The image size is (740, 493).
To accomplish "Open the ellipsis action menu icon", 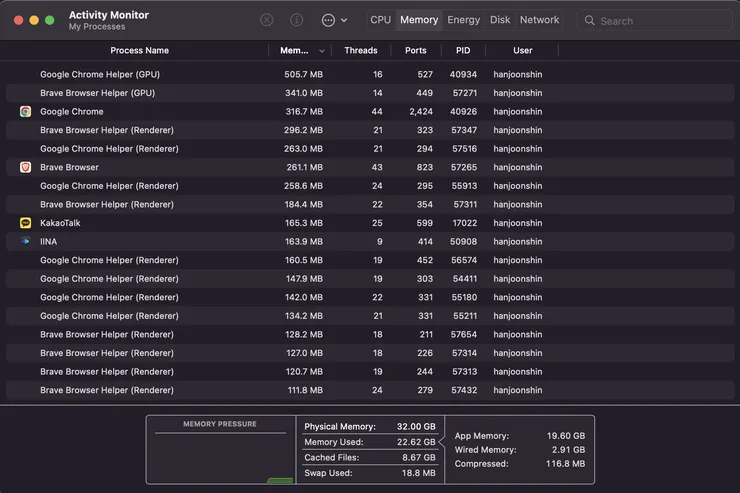I will [328, 20].
